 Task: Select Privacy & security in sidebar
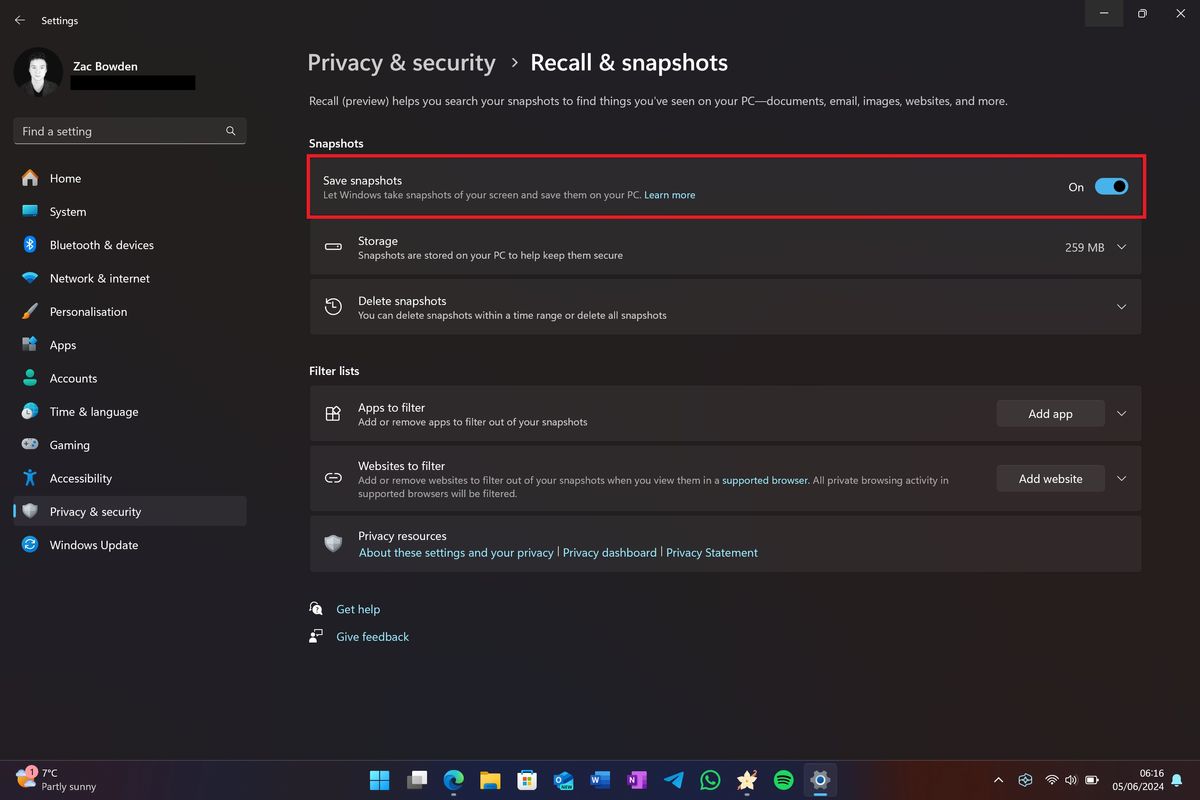coord(130,511)
